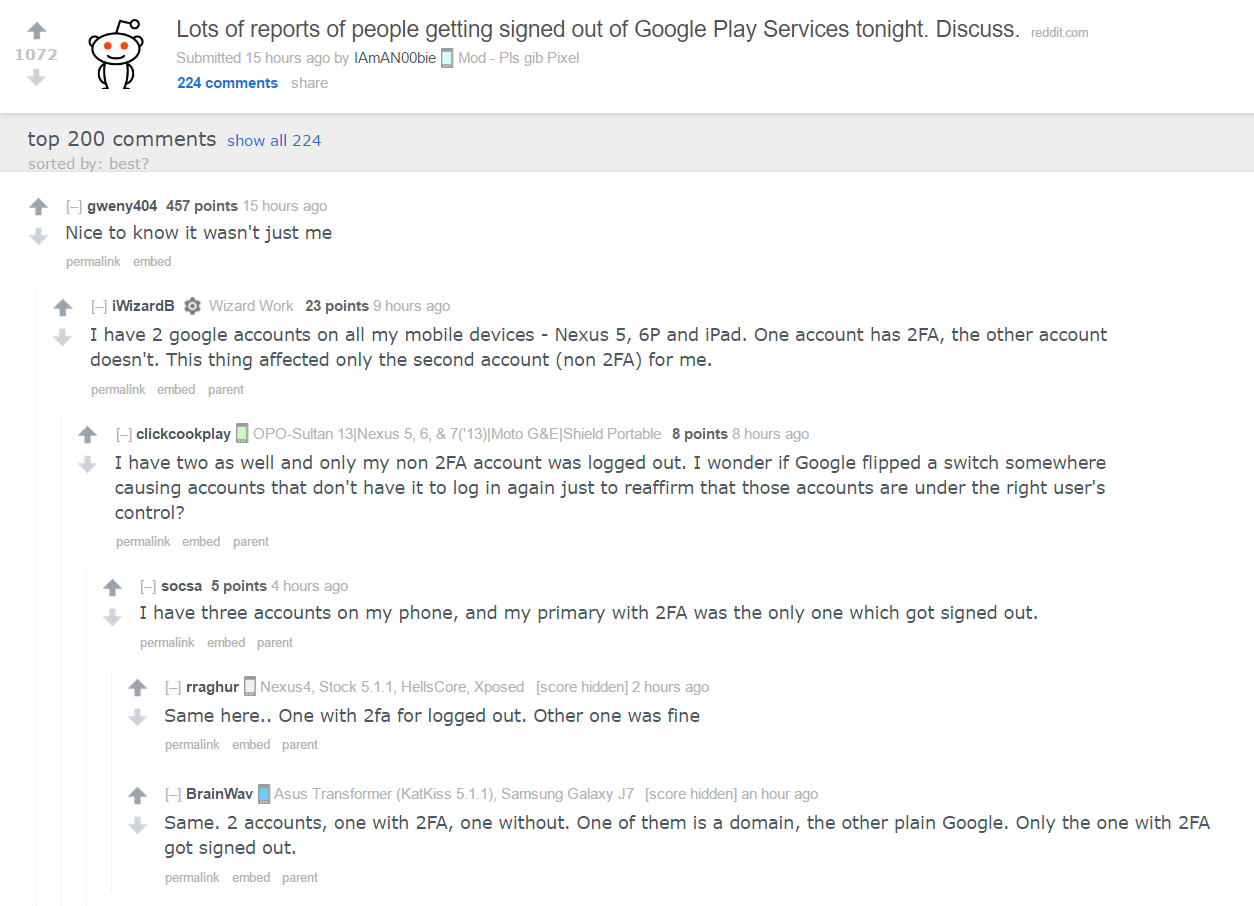Downvote socsa's comment
This screenshot has width=1254, height=906.
tap(113, 617)
